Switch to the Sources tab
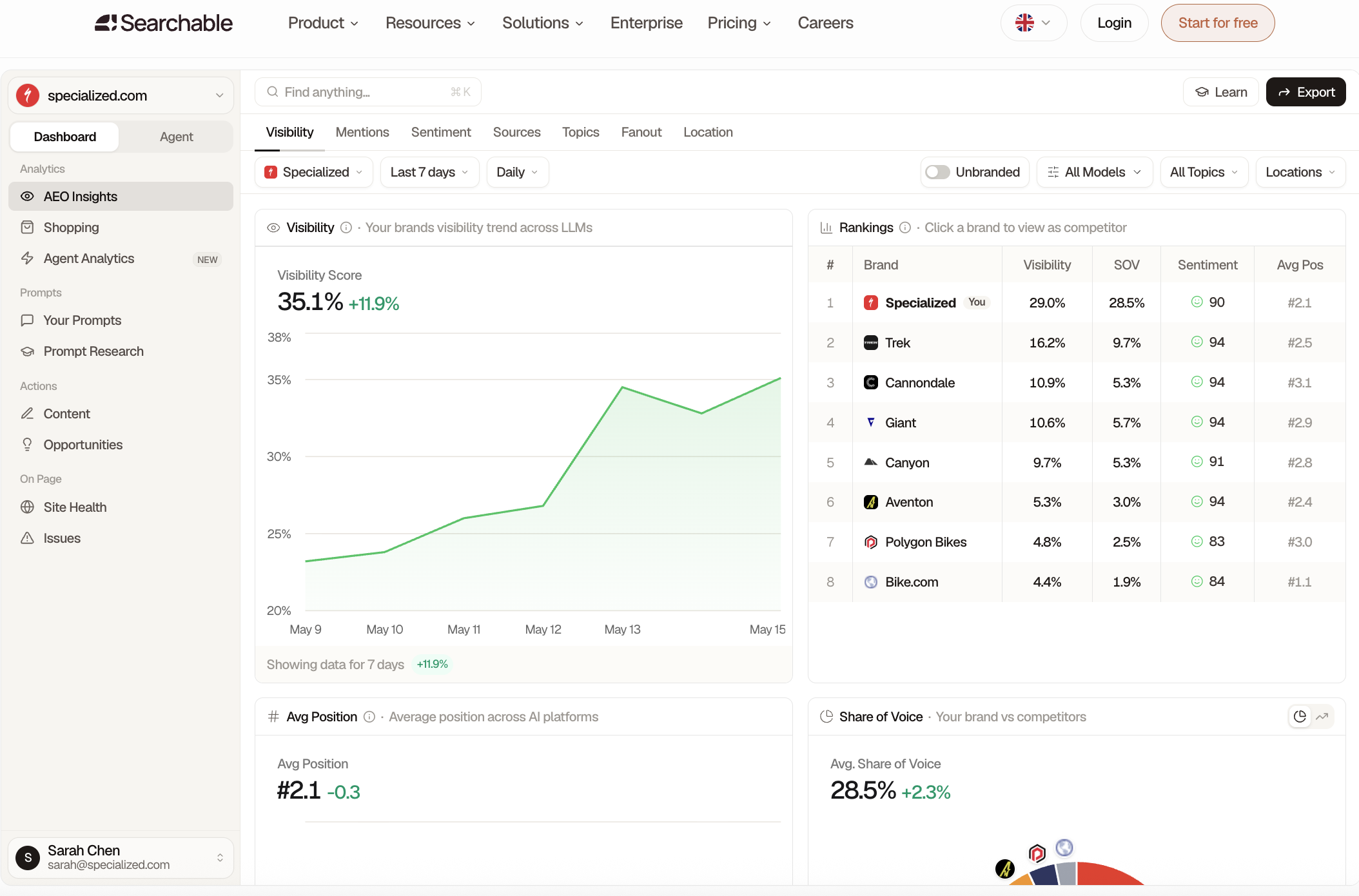The height and width of the screenshot is (896, 1359). click(x=516, y=132)
